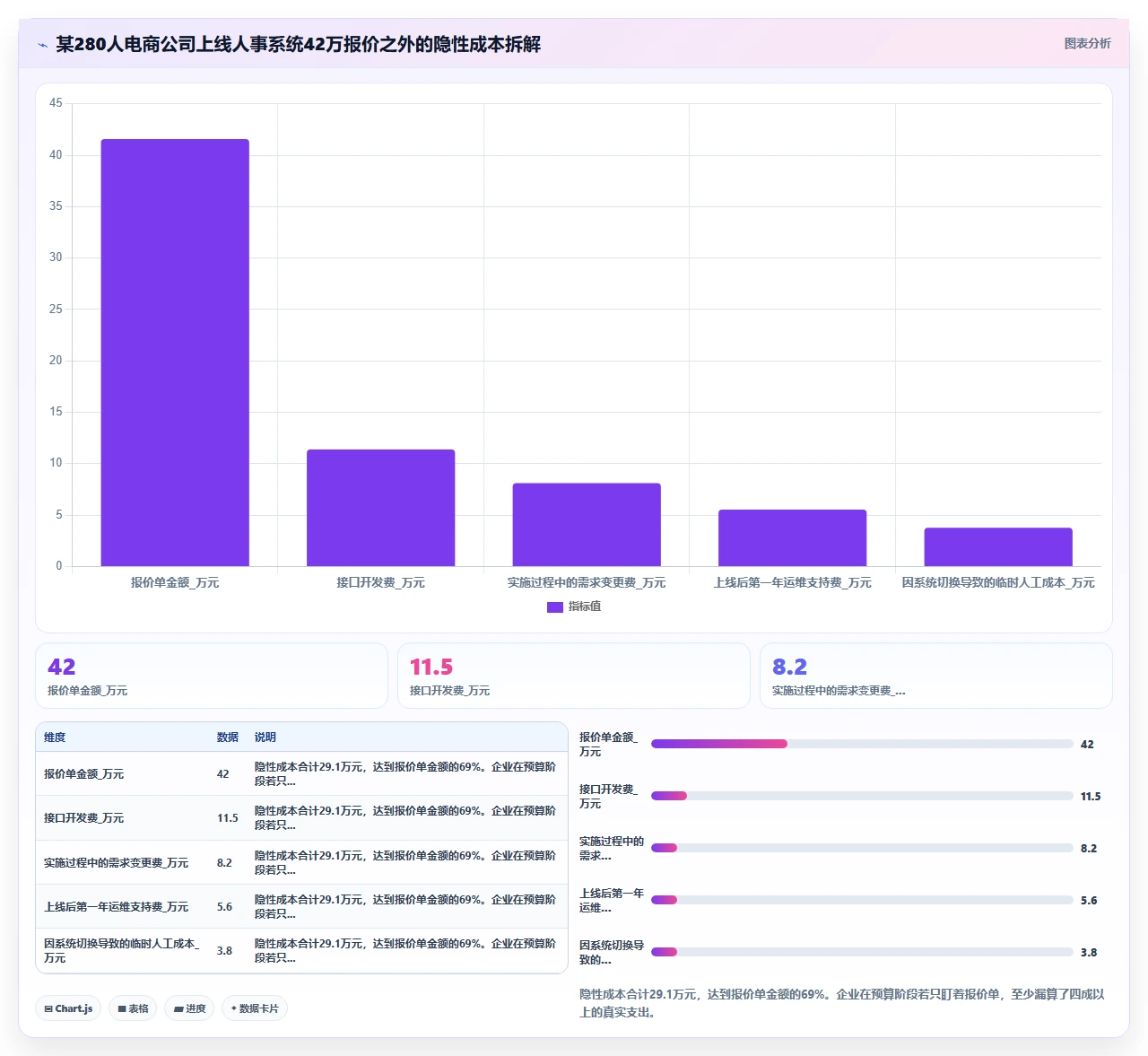Image resolution: width=1148 pixels, height=1056 pixels.
Task: Click the 数据卡片 tag
Action: (x=255, y=1008)
